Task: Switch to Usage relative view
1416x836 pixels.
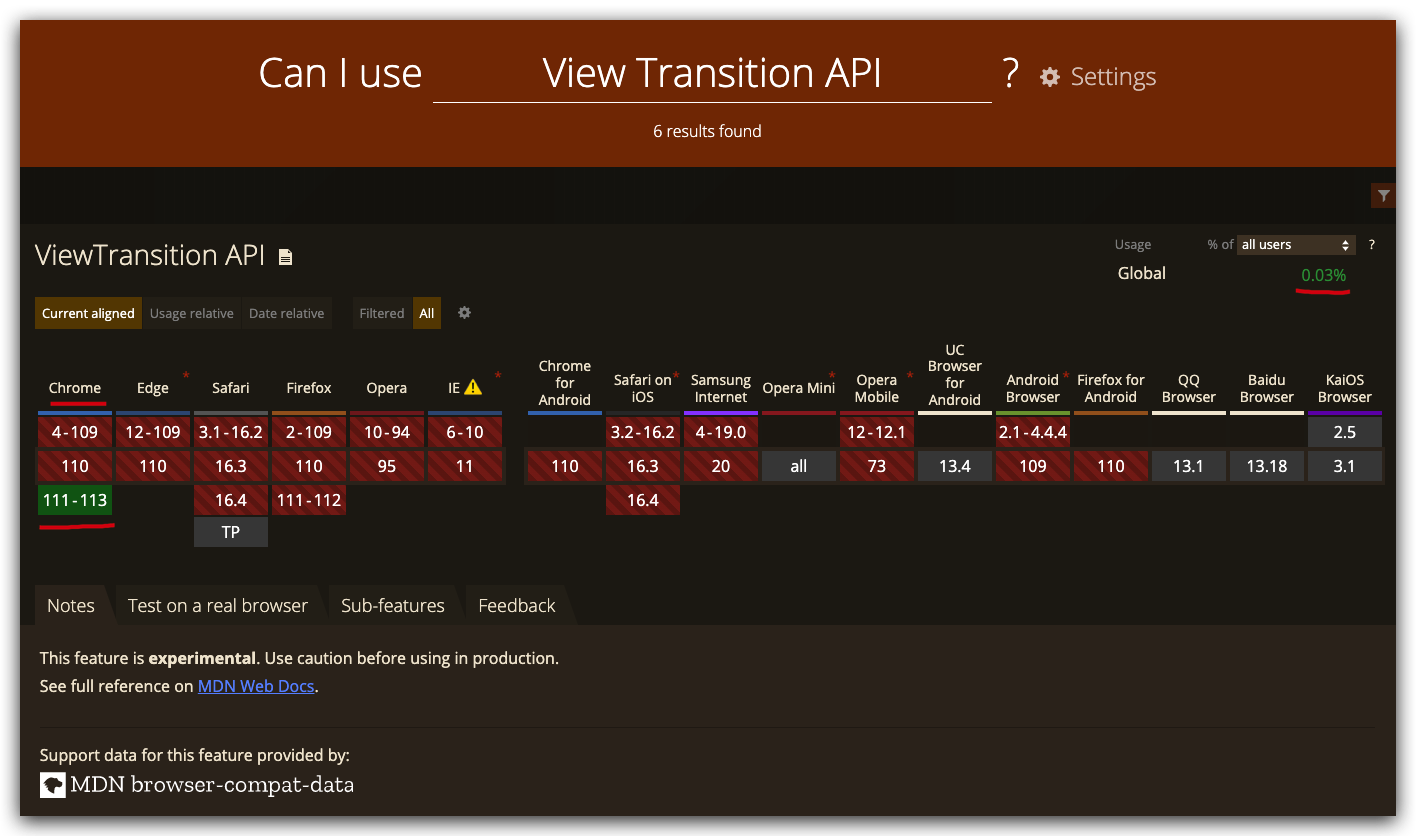Action: point(192,313)
